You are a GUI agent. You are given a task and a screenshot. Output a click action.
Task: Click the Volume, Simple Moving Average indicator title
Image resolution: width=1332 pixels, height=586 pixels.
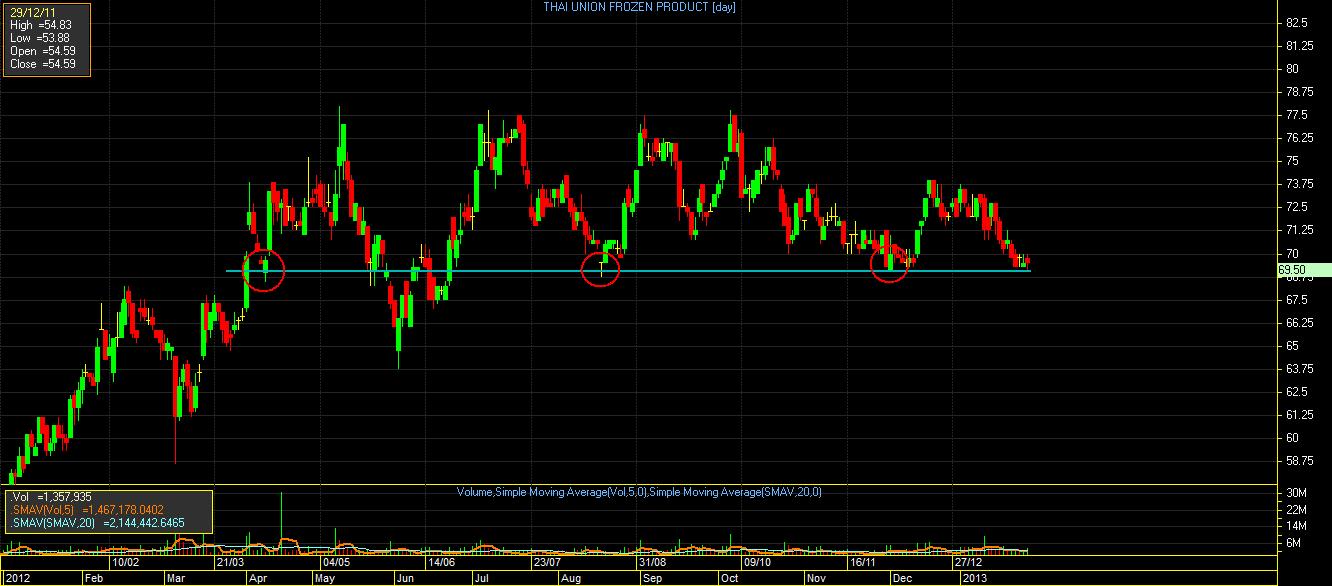[x=639, y=492]
